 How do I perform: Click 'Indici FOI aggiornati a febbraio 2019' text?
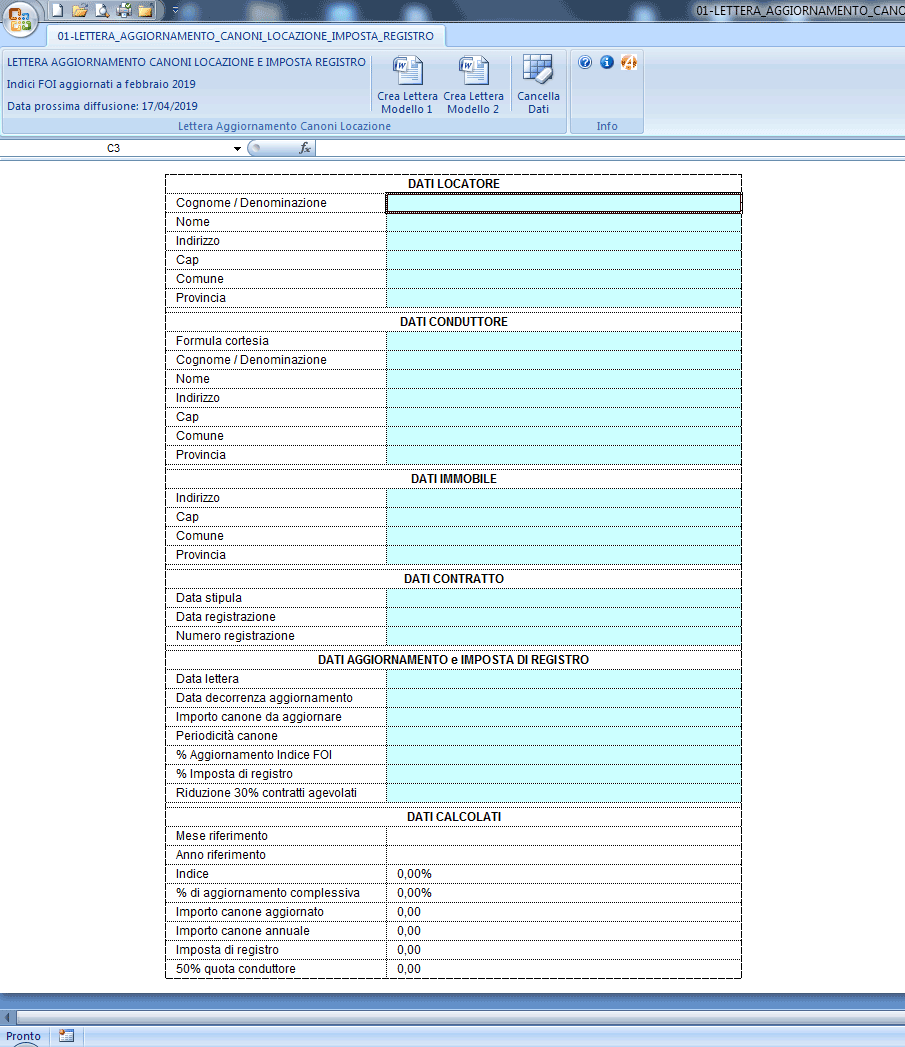pos(101,84)
